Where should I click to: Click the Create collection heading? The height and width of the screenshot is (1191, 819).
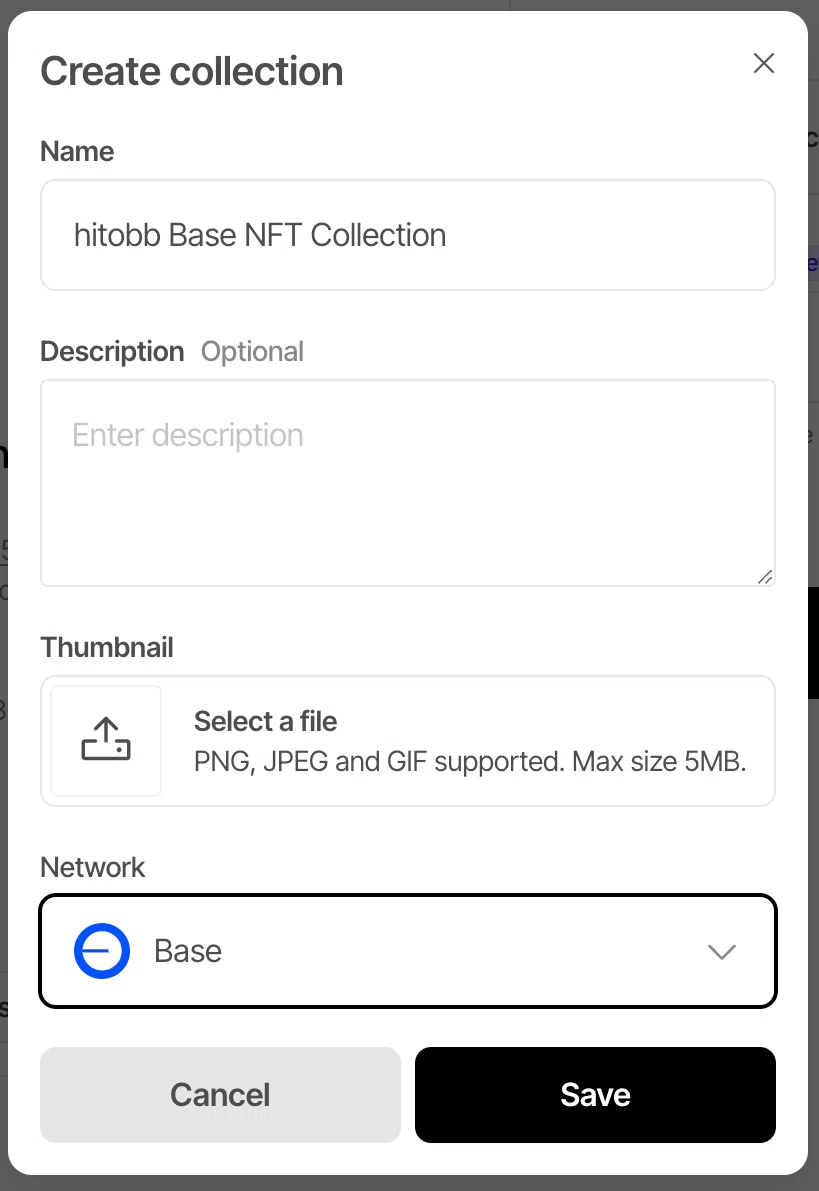coord(191,71)
